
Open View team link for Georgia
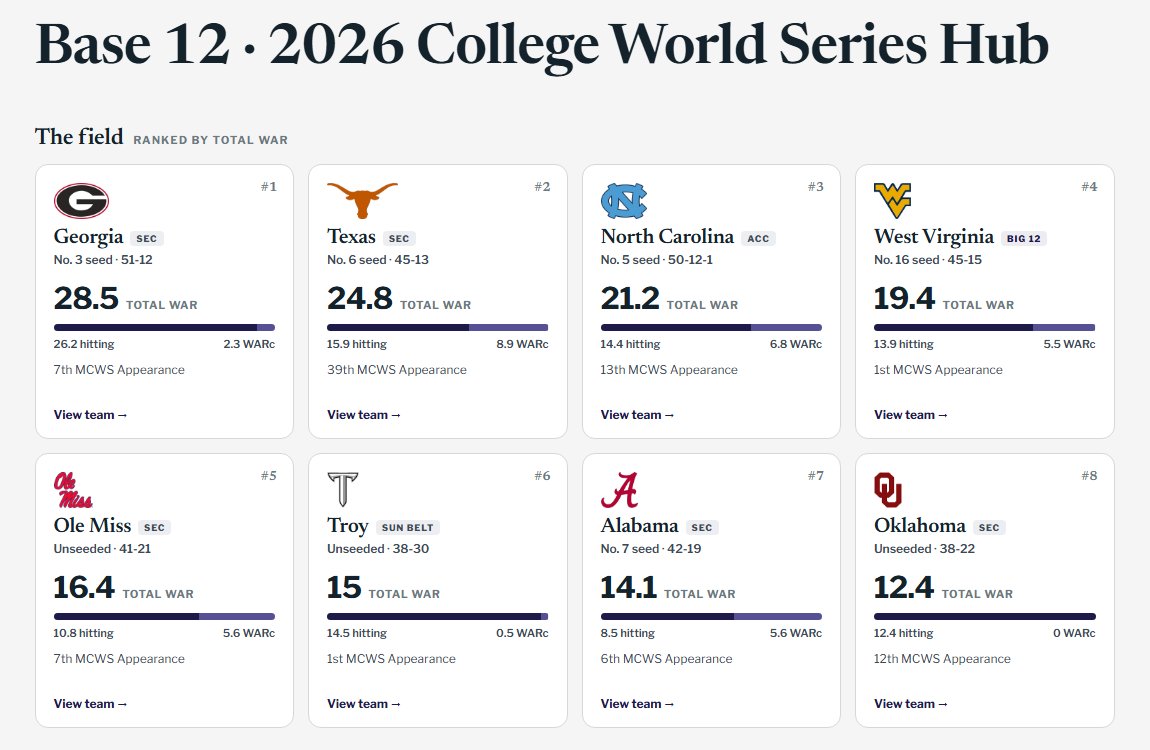(x=90, y=415)
